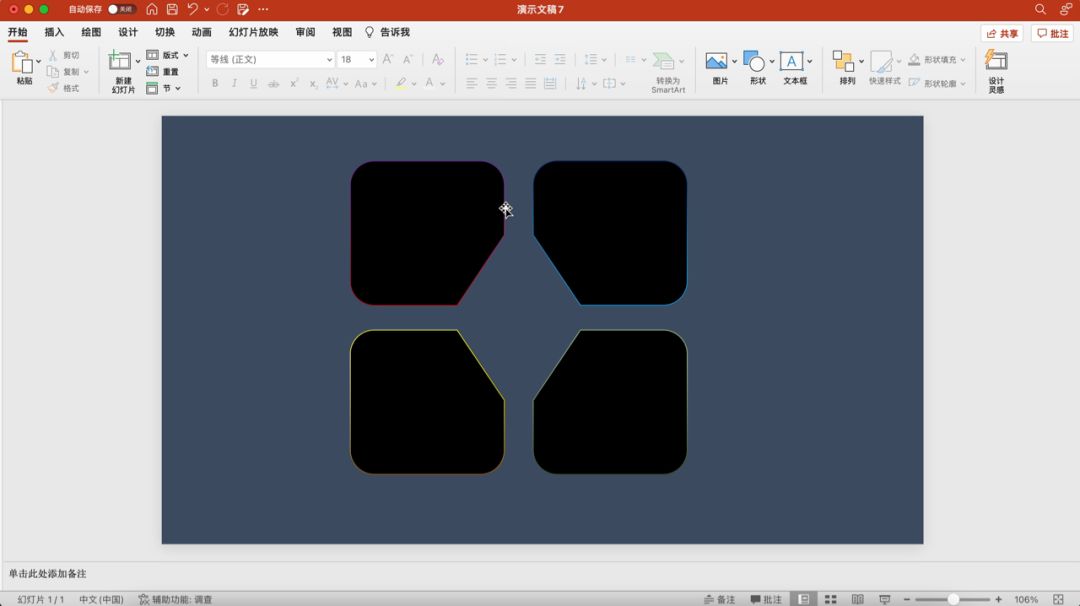Viewport: 1080px width, 606px height.
Task: Click the Picture (图片) icon
Action: pos(716,61)
